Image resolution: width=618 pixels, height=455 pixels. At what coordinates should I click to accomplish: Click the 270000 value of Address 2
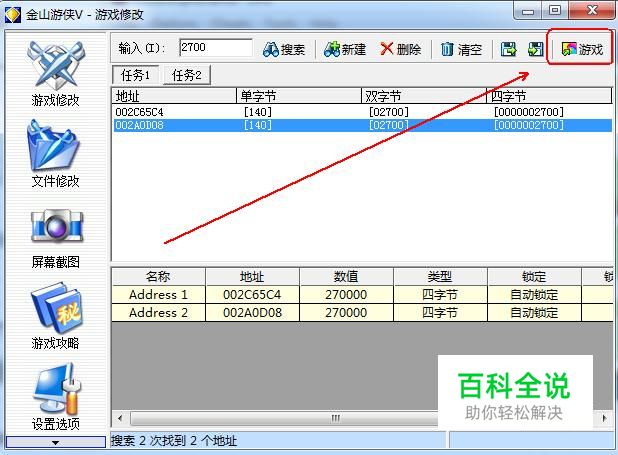346,313
